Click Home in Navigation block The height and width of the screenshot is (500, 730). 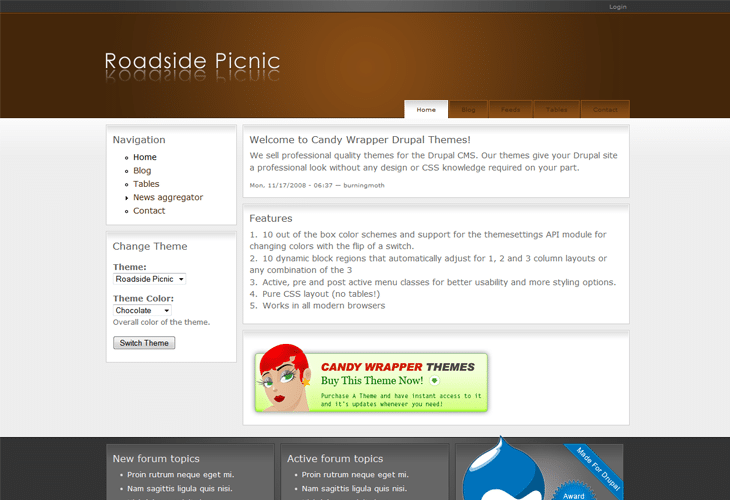[145, 157]
